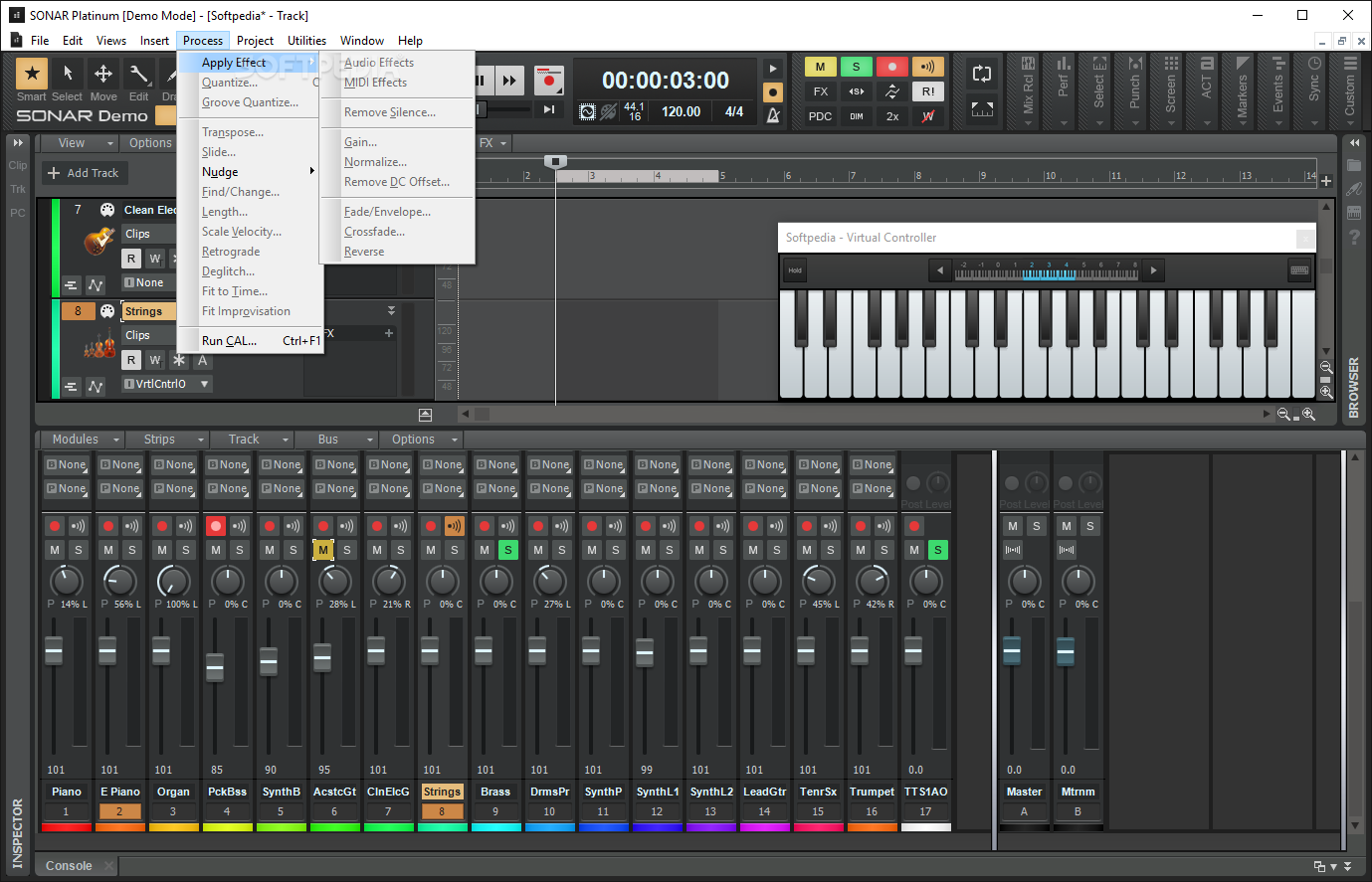Toggle global arm record button in Mix module
The width and height of the screenshot is (1372, 882).
pyautogui.click(x=891, y=67)
